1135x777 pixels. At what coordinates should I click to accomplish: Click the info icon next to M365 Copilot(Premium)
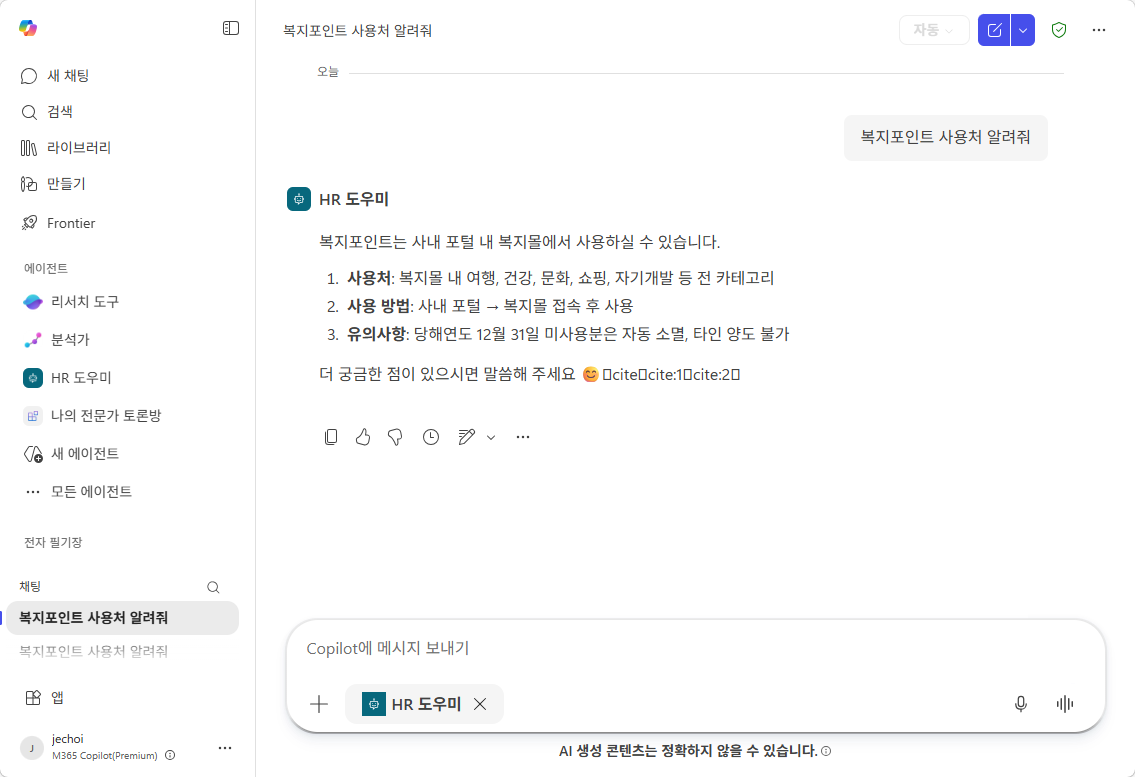[x=170, y=755]
